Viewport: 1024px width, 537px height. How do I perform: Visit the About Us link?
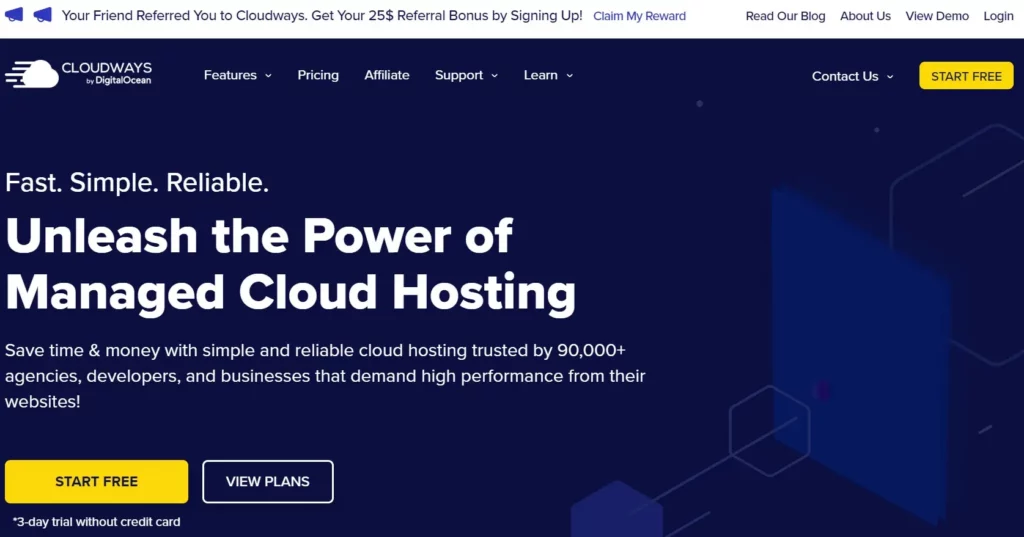tap(865, 16)
